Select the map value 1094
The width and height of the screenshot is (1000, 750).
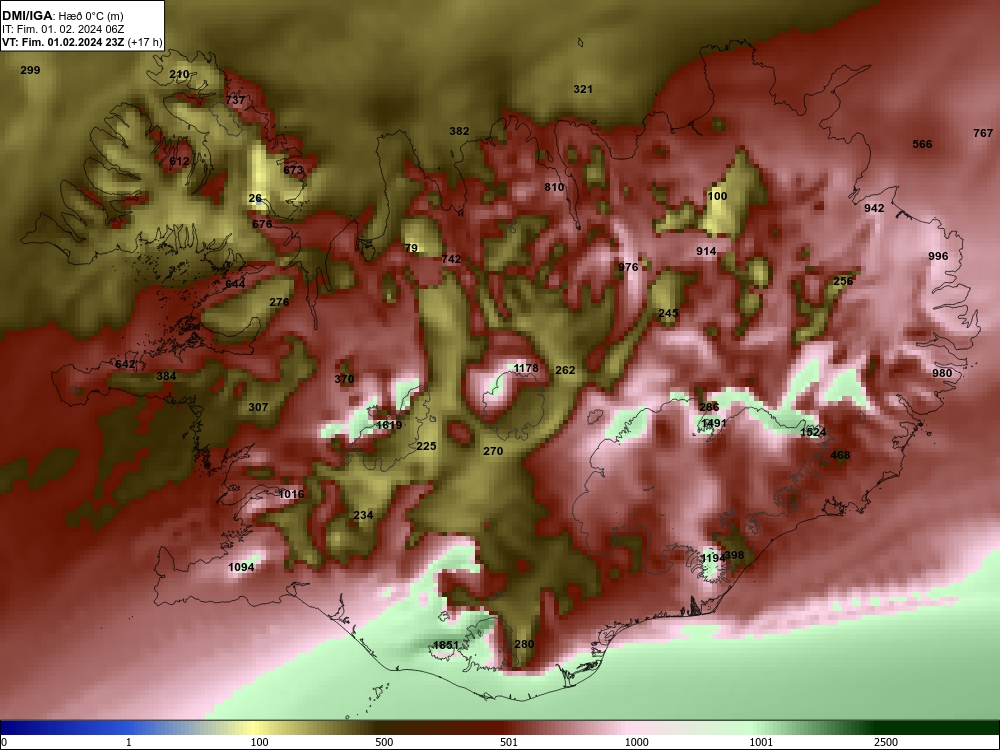point(241,568)
